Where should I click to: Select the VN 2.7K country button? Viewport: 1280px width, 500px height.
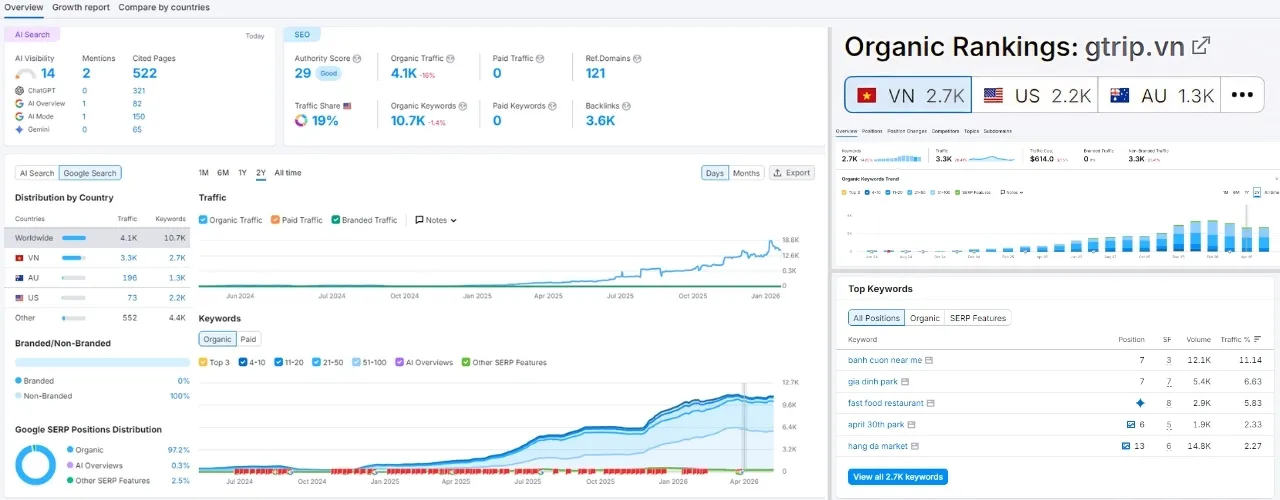pyautogui.click(x=908, y=96)
